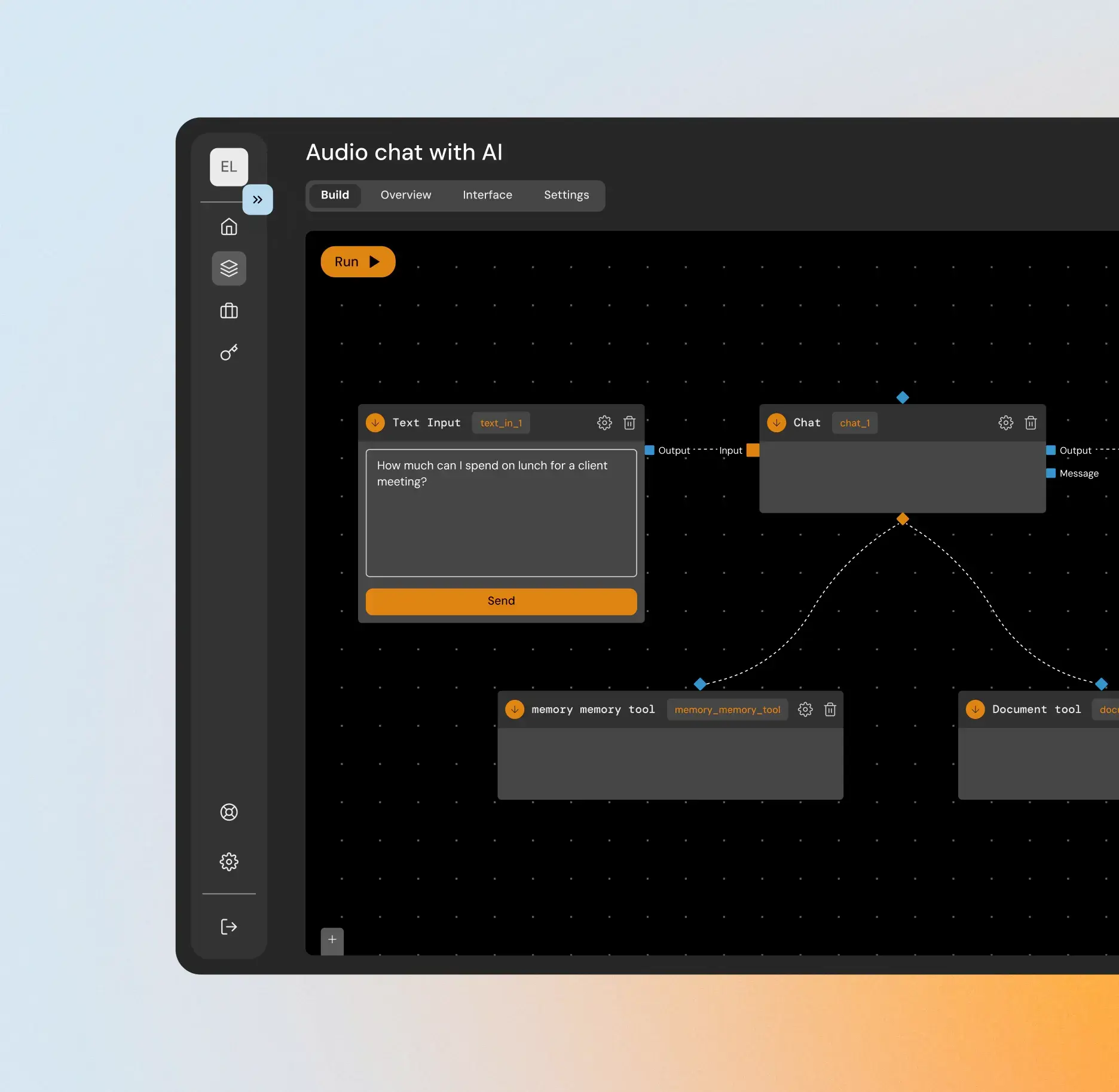This screenshot has width=1119, height=1092.
Task: Click the blue diamond connector above Chat node
Action: [x=903, y=397]
